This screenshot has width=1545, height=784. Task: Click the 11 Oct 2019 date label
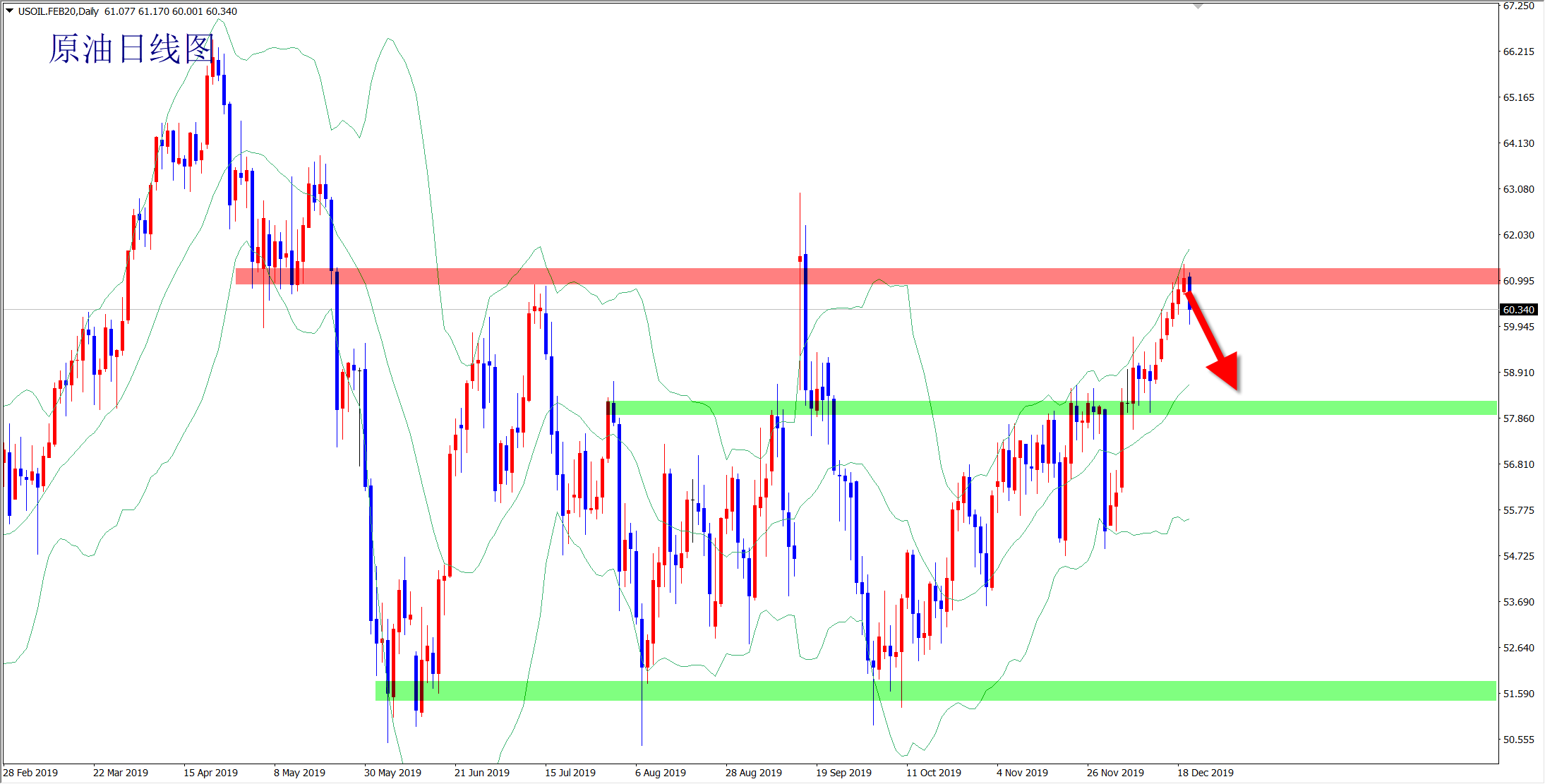click(x=934, y=773)
